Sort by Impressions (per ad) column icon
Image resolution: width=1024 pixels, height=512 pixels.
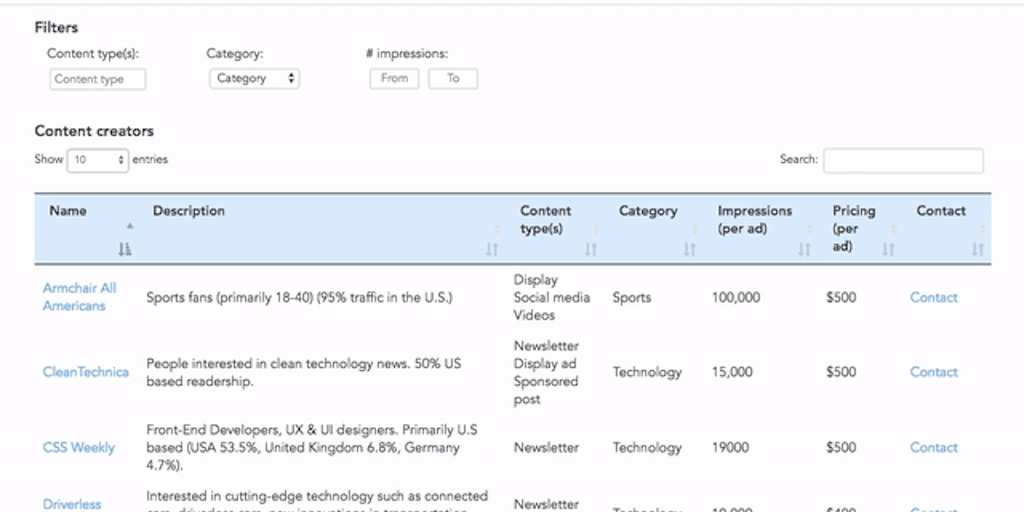tap(805, 249)
